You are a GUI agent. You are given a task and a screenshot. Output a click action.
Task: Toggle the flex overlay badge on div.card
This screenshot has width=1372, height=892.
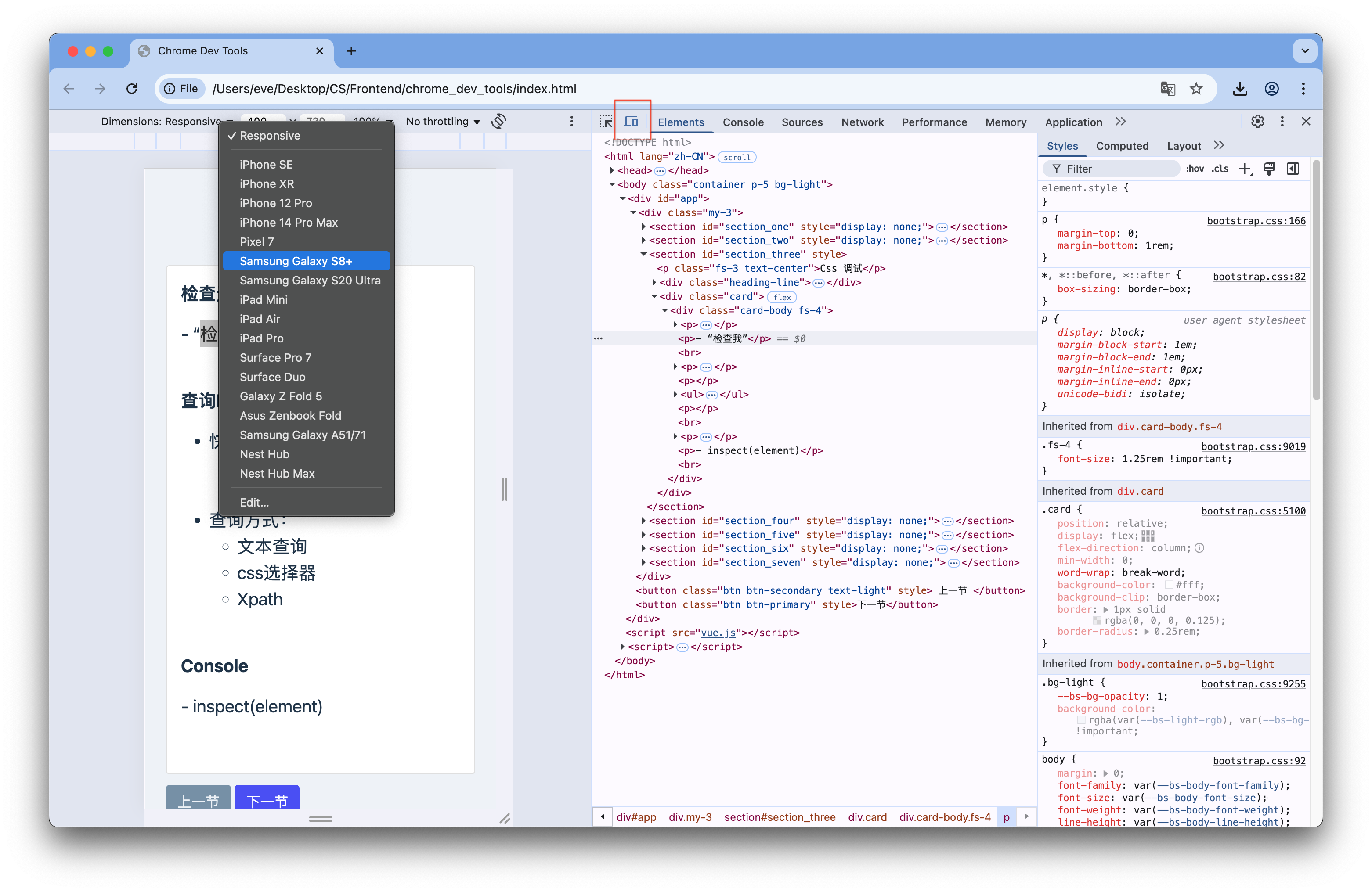pos(781,297)
